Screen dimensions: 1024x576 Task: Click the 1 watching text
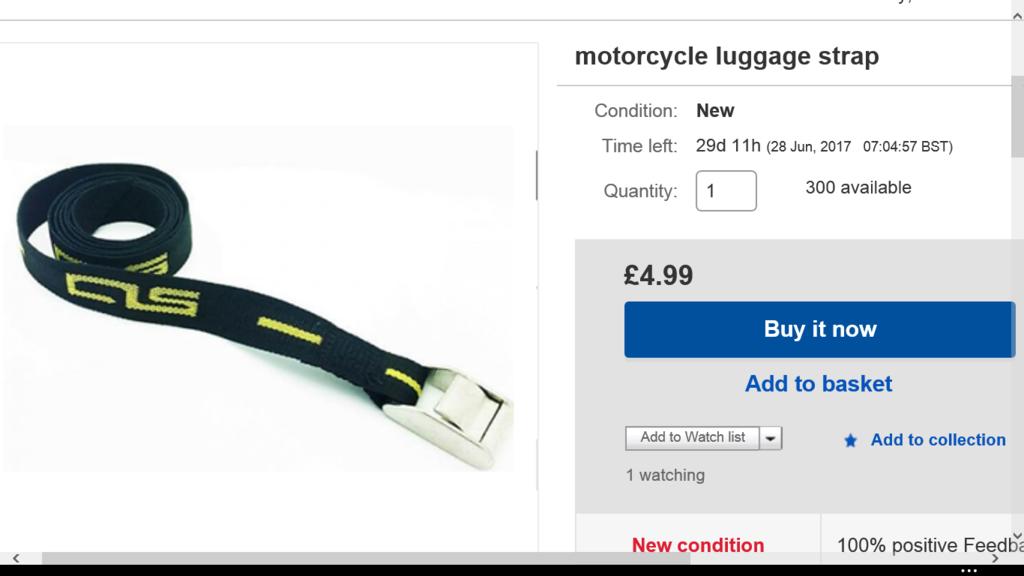tap(665, 475)
